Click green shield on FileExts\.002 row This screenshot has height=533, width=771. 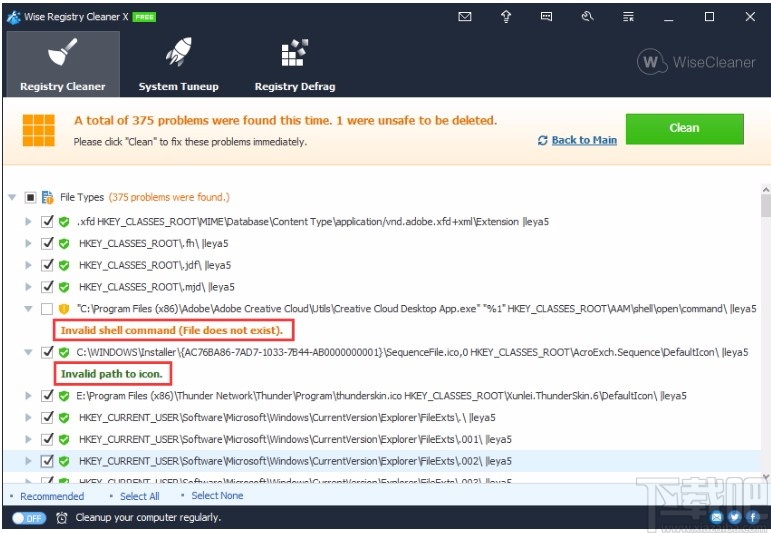coord(64,461)
